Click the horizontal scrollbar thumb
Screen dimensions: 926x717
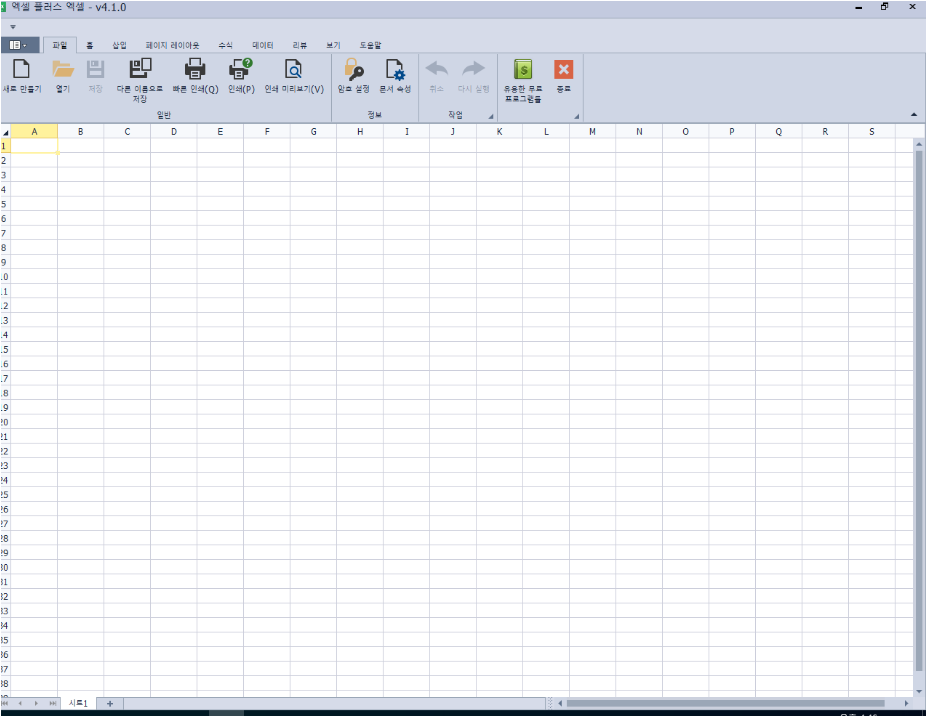[x=726, y=703]
